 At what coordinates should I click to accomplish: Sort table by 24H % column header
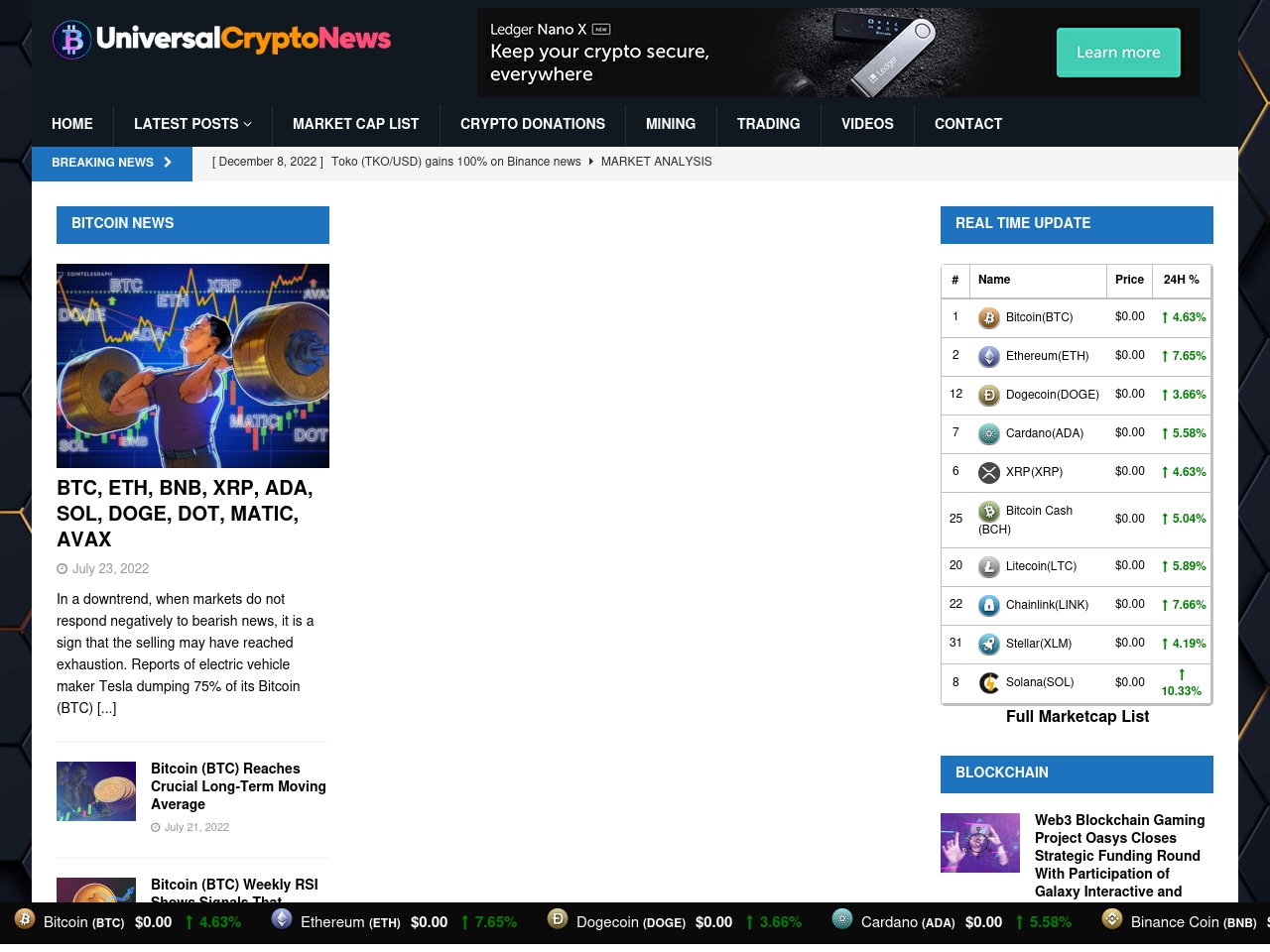[1182, 280]
